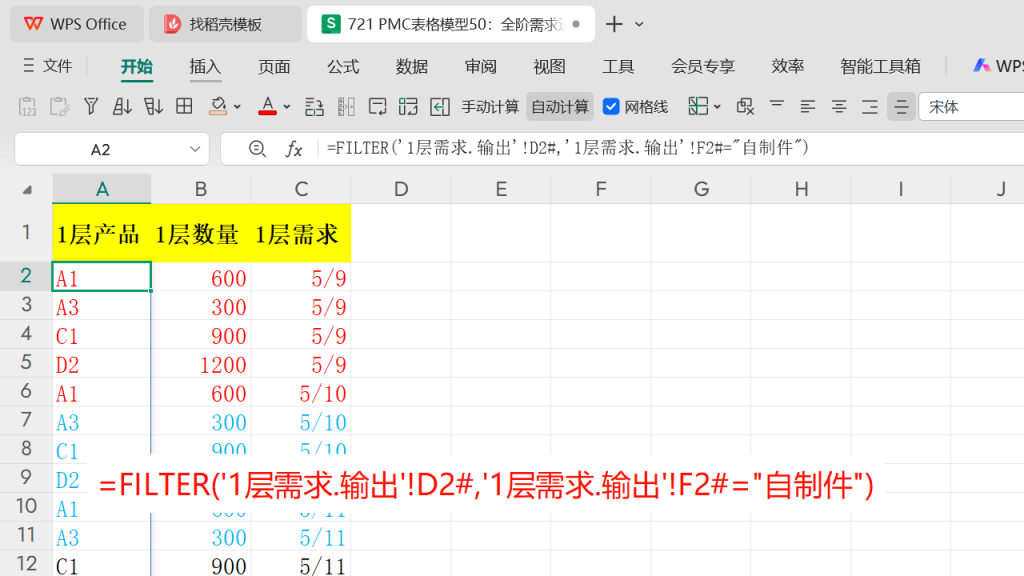Apply the red font color

(267, 106)
